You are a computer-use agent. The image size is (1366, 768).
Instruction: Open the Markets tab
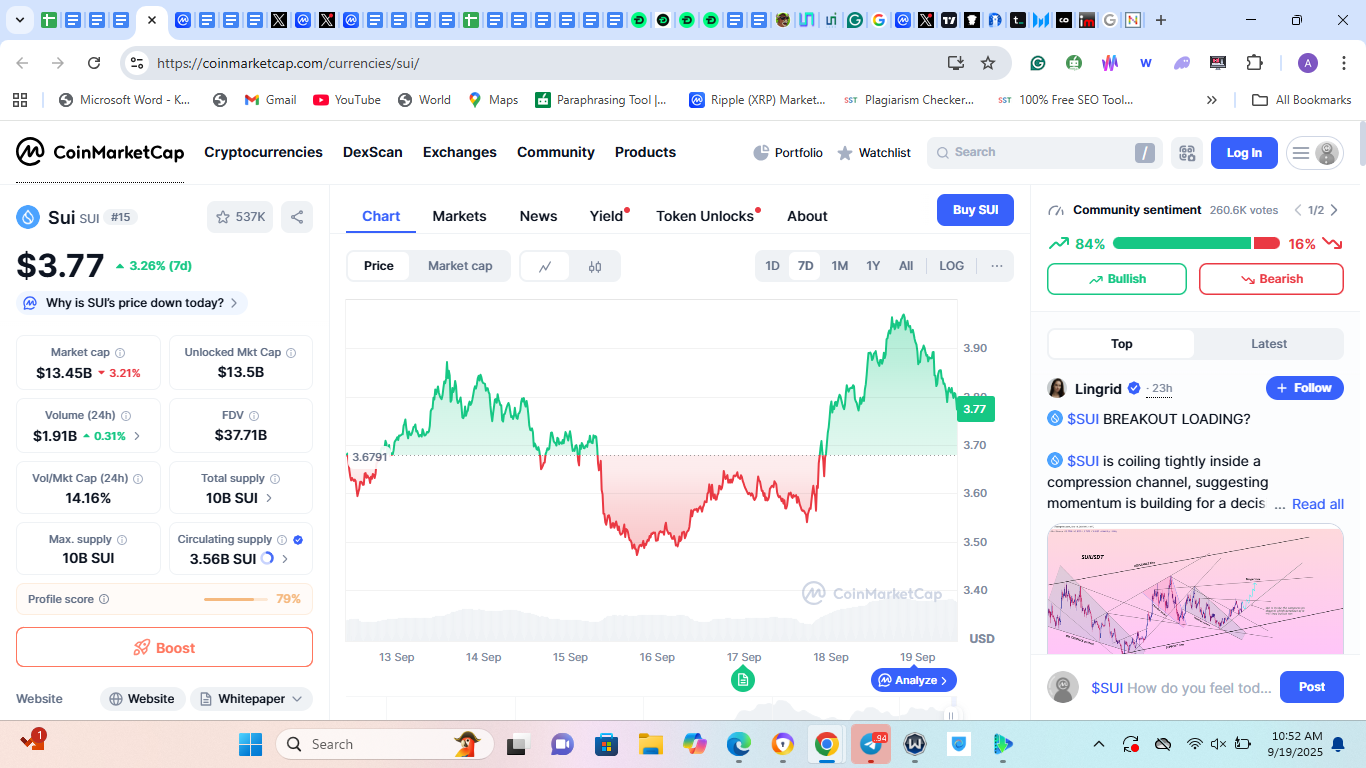click(459, 216)
